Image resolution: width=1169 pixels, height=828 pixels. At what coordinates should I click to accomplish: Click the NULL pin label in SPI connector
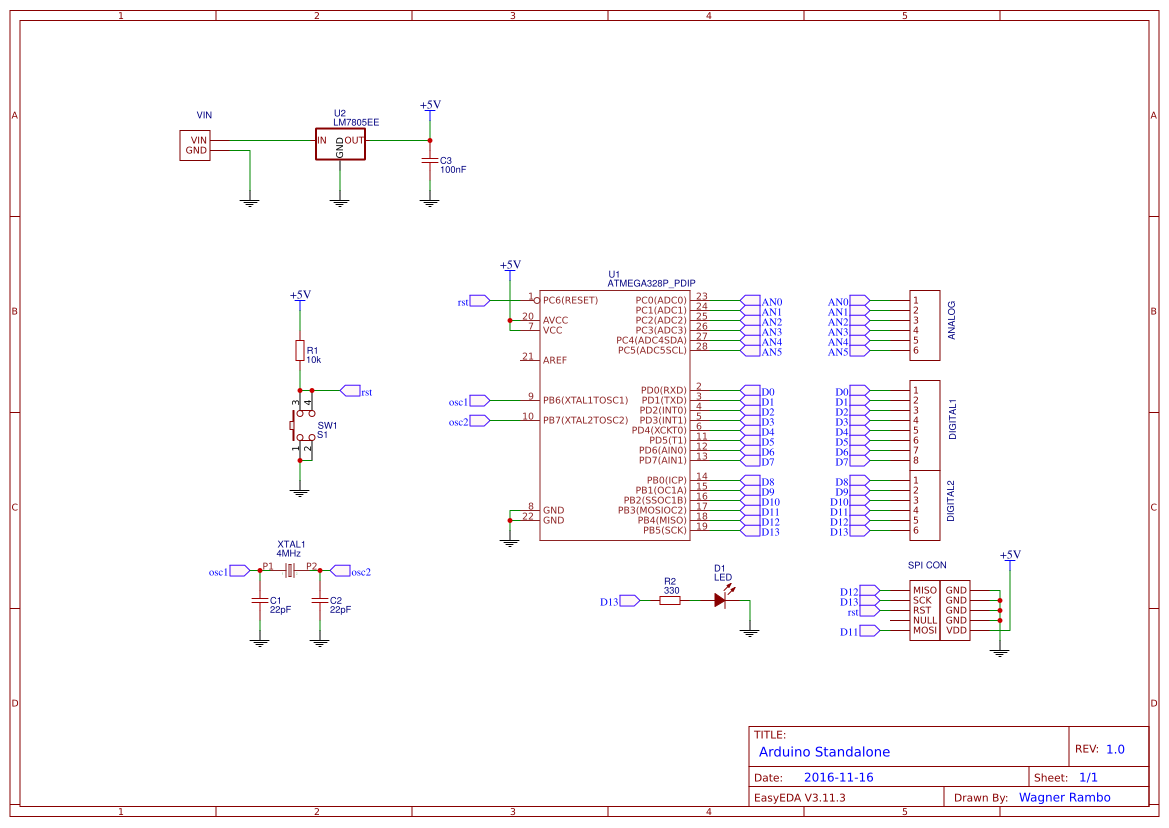tap(924, 620)
